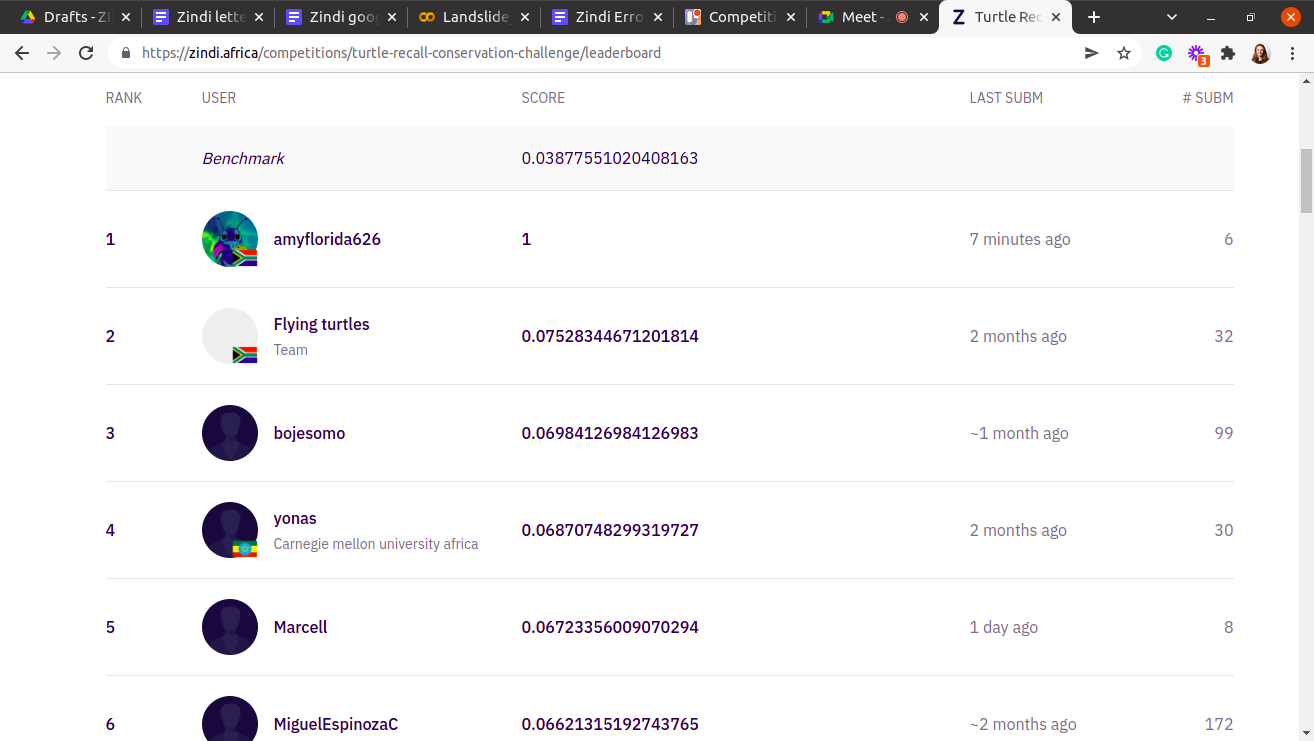The height and width of the screenshot is (741, 1314).
Task: Click bojesomo's profile avatar
Action: click(x=230, y=433)
